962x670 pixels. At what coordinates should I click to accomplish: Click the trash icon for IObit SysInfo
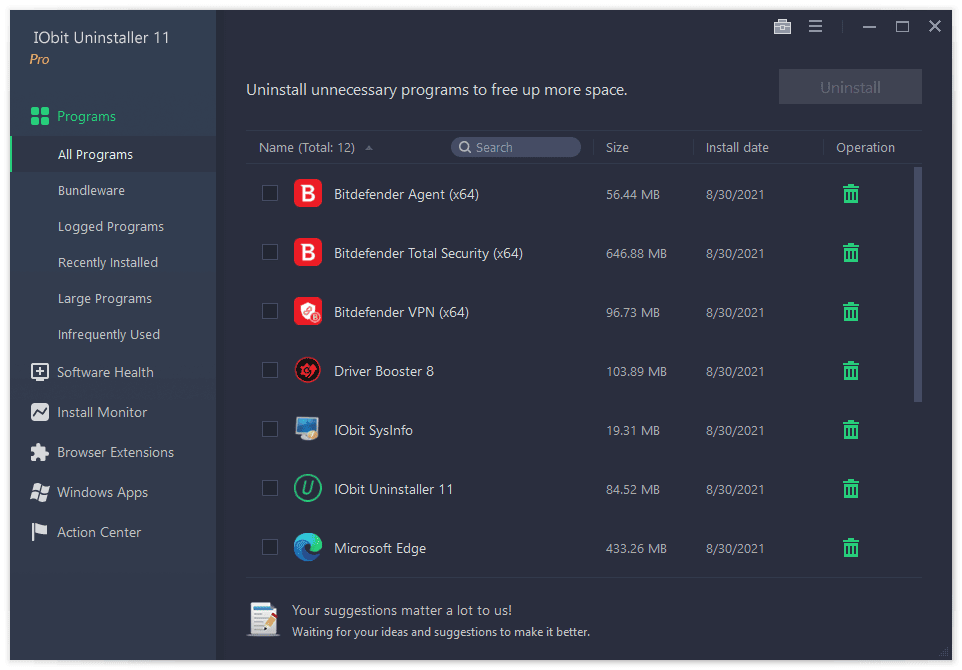(x=850, y=429)
